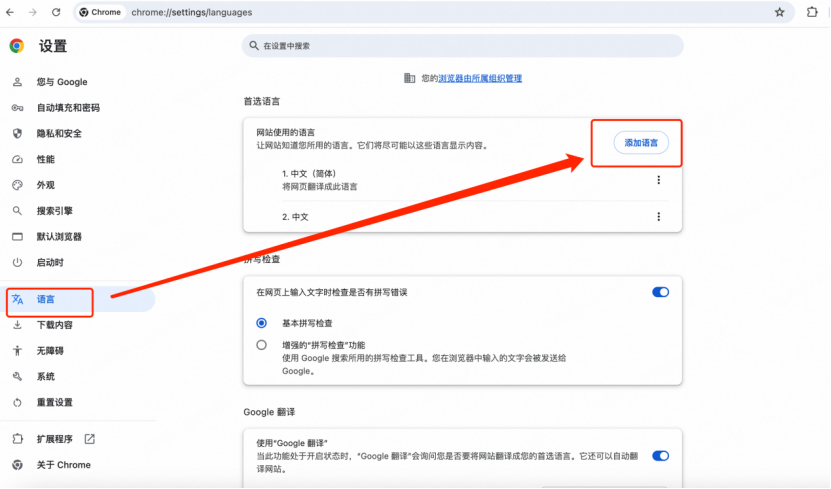The height and width of the screenshot is (489, 831).
Task: Click the organization building icon
Action: (409, 78)
